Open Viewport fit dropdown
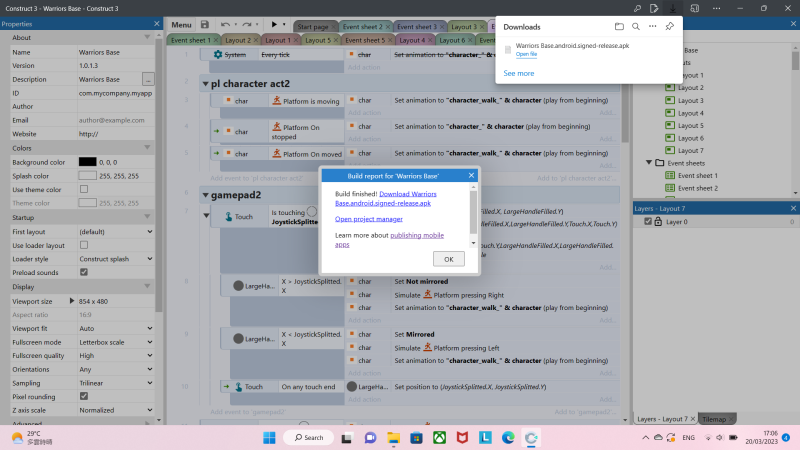Image resolution: width=800 pixels, height=450 pixels. point(115,329)
